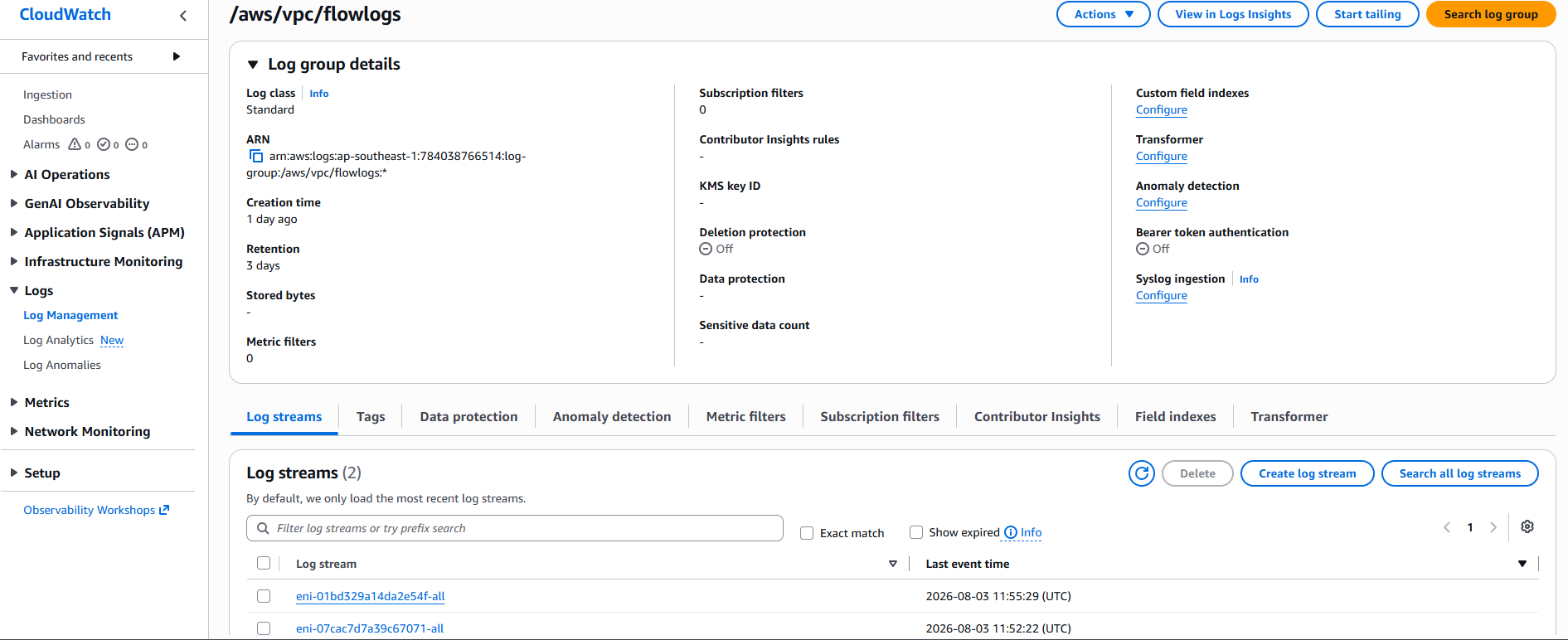Image resolution: width=1568 pixels, height=640 pixels.
Task: Click the Show expired info icon
Action: 1011,532
